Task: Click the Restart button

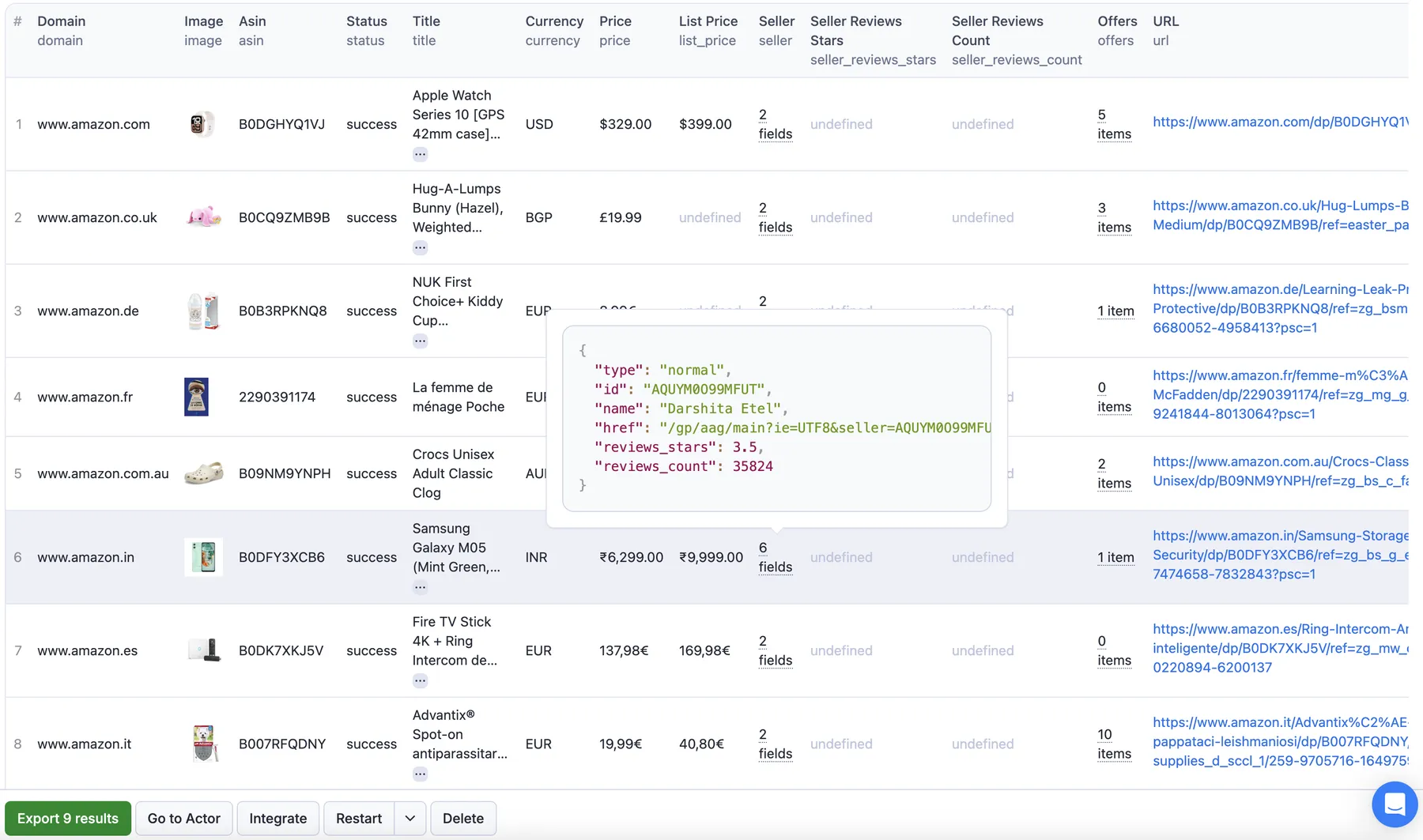Action: (x=359, y=818)
